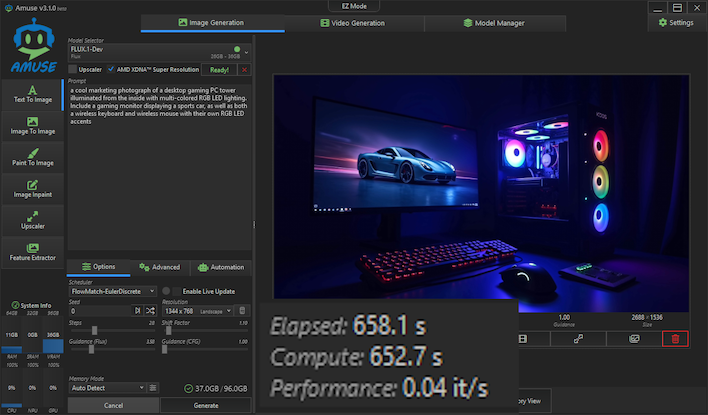Open the Image To Image mode
The height and width of the screenshot is (415, 708).
click(33, 126)
